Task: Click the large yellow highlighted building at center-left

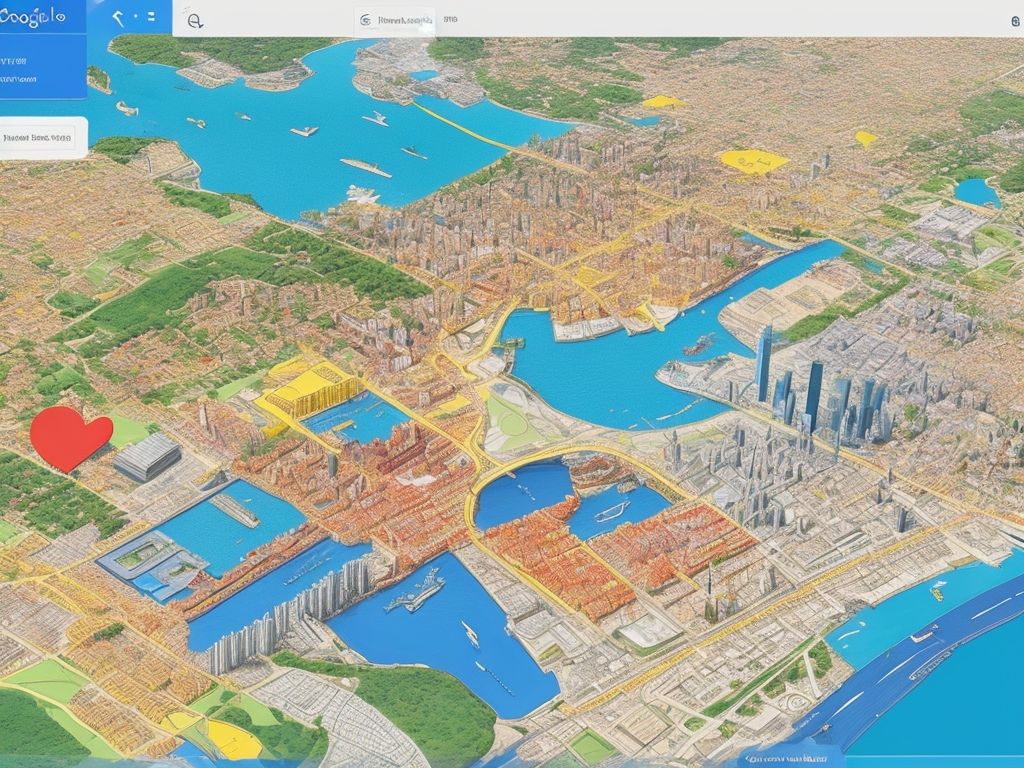Action: coord(312,390)
